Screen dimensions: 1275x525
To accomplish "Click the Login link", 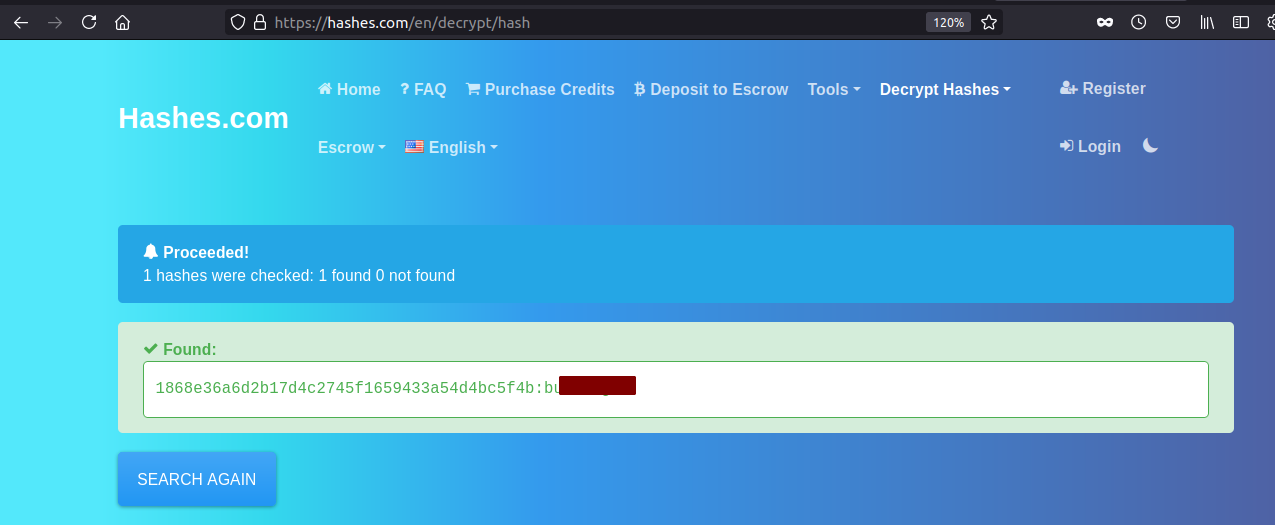I will pos(1090,146).
